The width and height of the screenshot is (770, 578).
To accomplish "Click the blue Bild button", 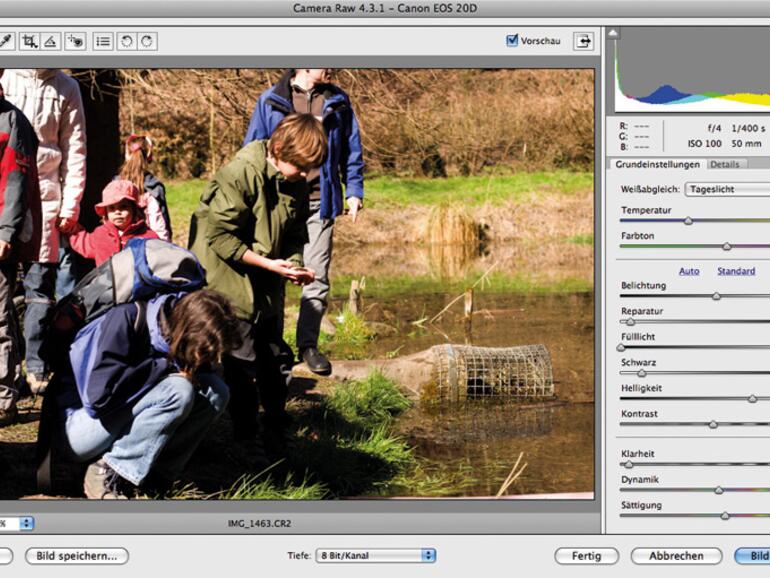I will point(752,556).
